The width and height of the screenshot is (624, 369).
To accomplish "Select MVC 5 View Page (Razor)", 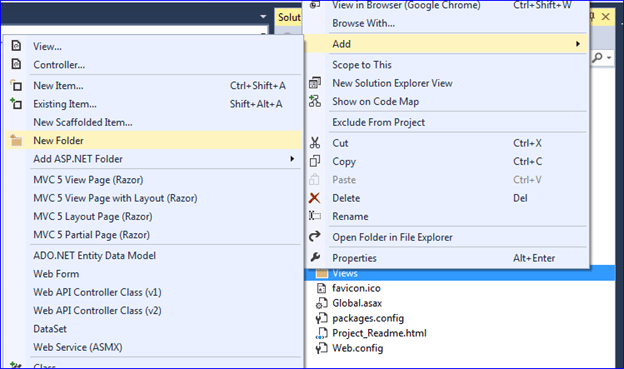I will point(88,180).
